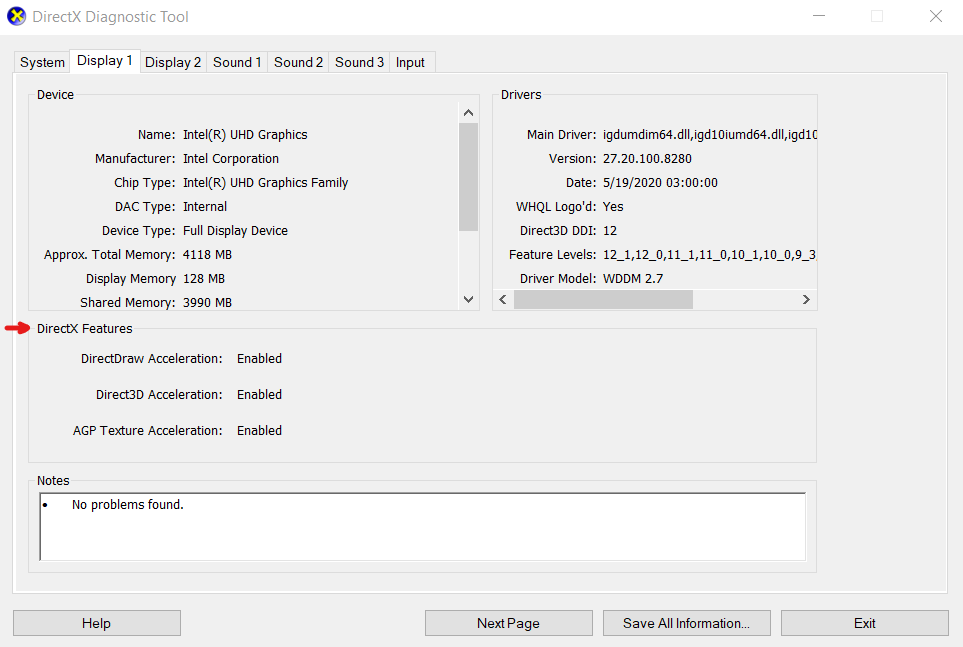Image resolution: width=963 pixels, height=647 pixels.
Task: Switch to the Sound 1 tab
Action: point(237,63)
